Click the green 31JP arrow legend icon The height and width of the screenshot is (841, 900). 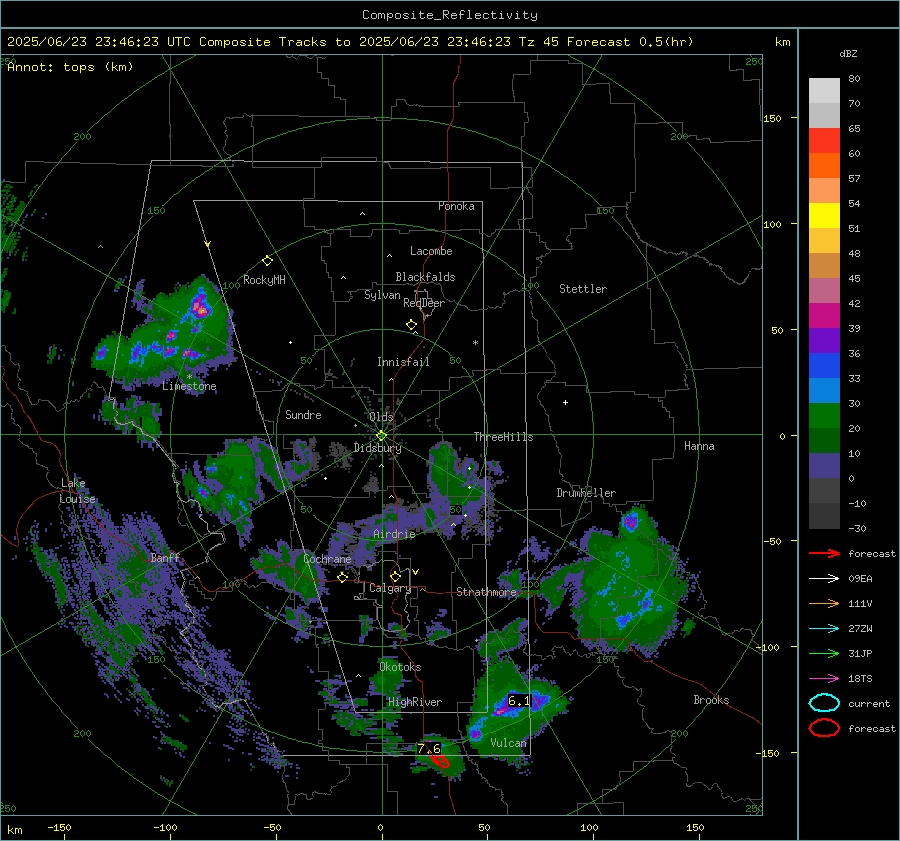point(824,653)
